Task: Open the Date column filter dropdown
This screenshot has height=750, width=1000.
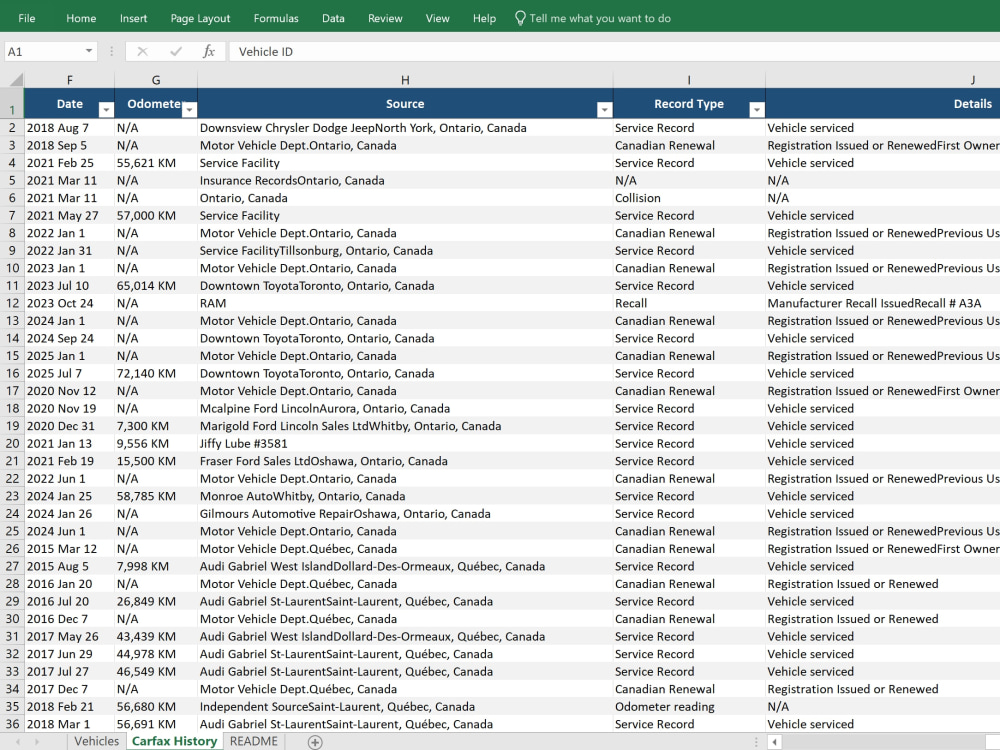Action: [x=107, y=110]
